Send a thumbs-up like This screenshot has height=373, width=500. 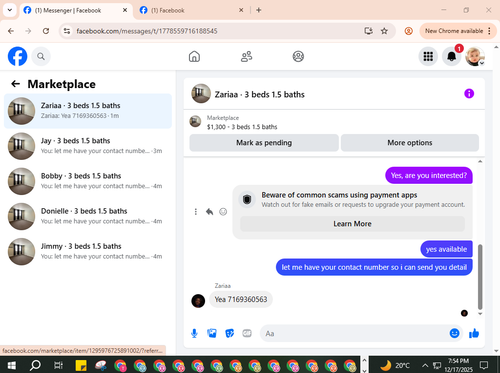(x=474, y=333)
